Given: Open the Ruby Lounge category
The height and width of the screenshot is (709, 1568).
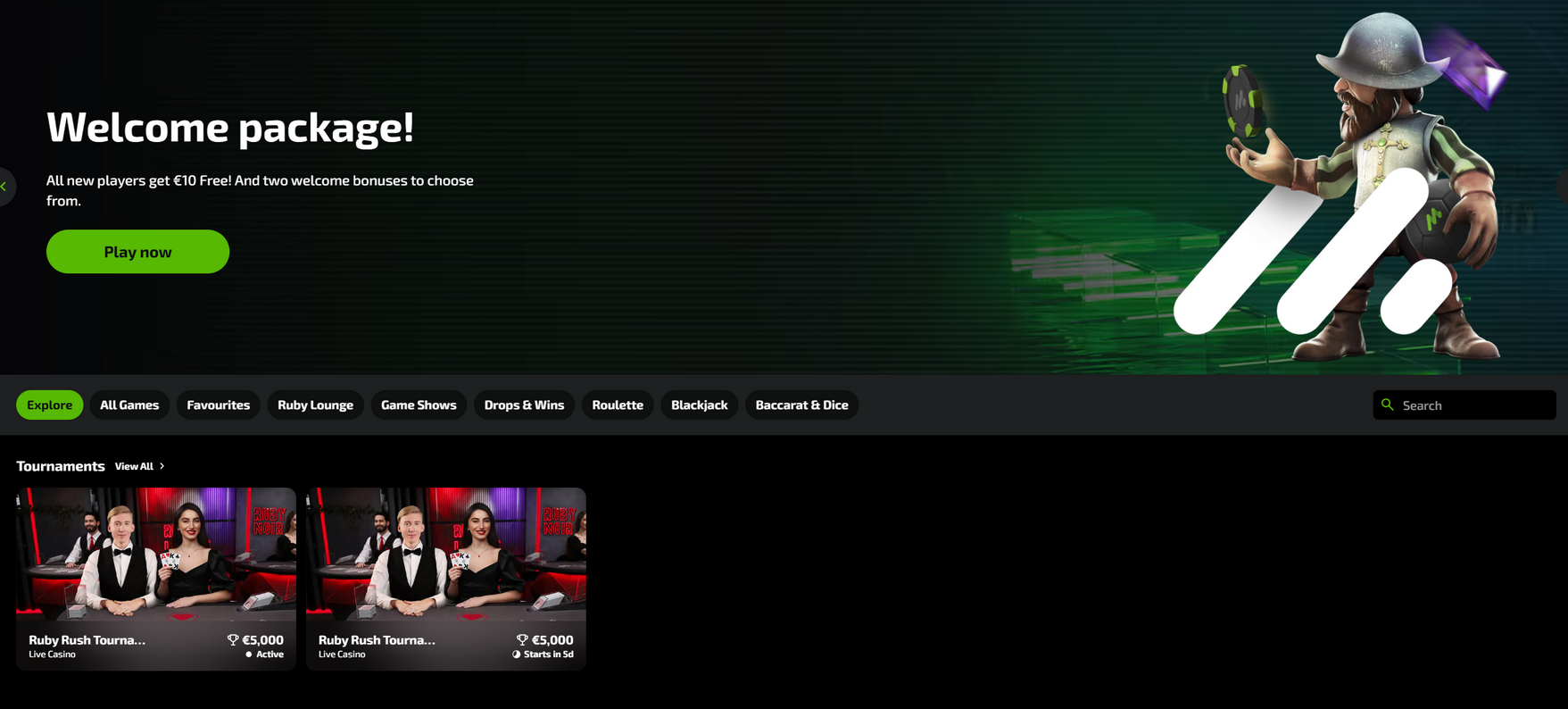Looking at the screenshot, I should click(x=315, y=405).
